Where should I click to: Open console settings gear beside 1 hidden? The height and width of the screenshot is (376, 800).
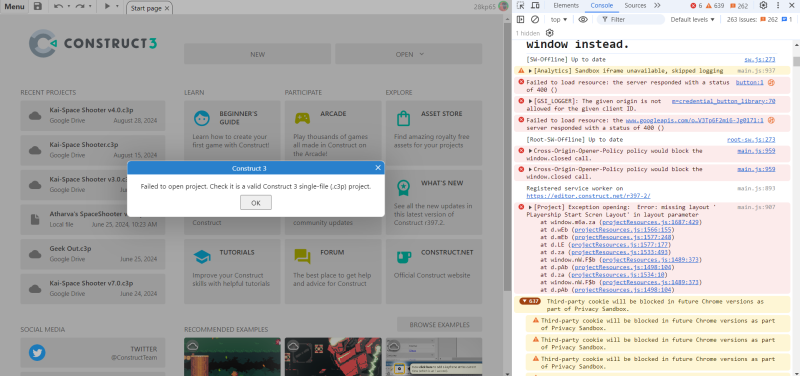pos(549,33)
